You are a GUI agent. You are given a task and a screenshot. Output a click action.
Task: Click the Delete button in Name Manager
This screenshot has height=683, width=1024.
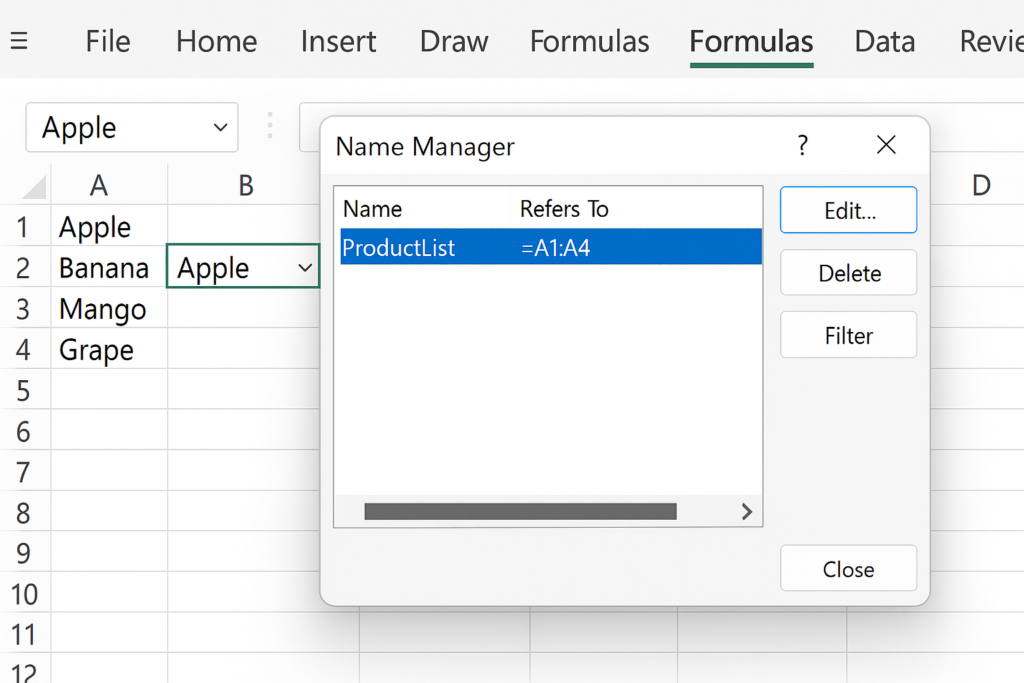(848, 273)
